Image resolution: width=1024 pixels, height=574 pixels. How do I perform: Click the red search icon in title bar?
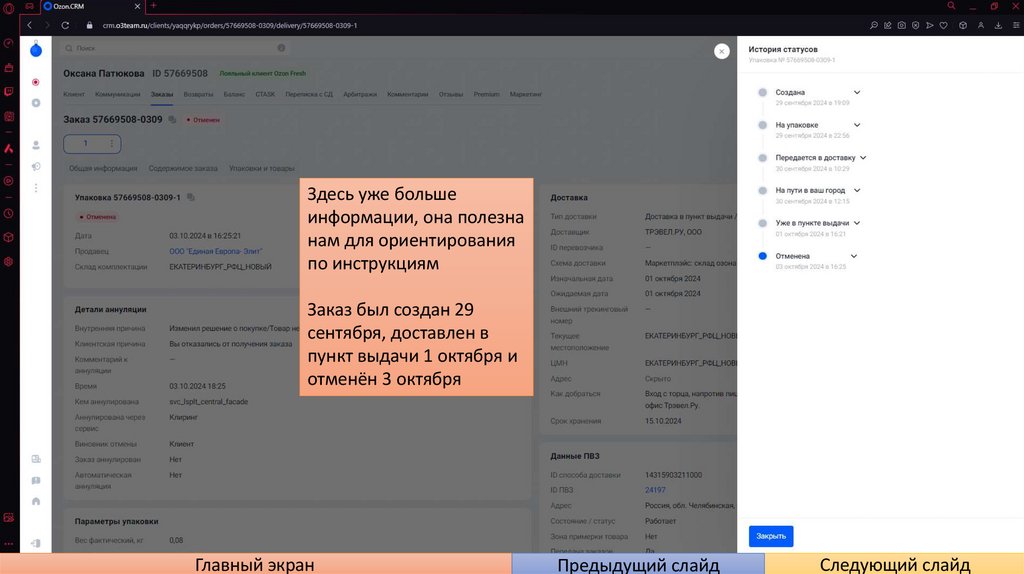pyautogui.click(x=952, y=6)
